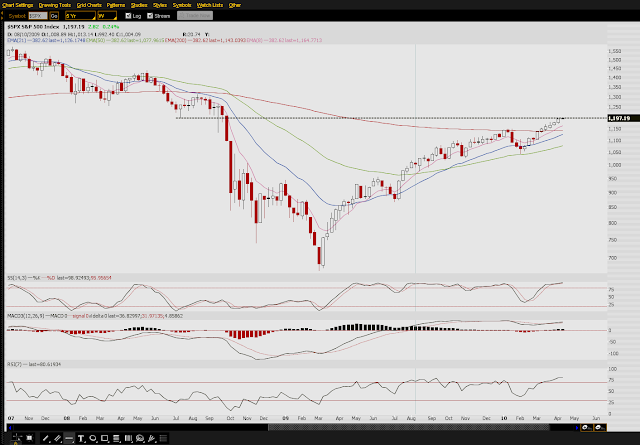Select the crosshair cursor tool
640x445 pixels.
pos(17,438)
